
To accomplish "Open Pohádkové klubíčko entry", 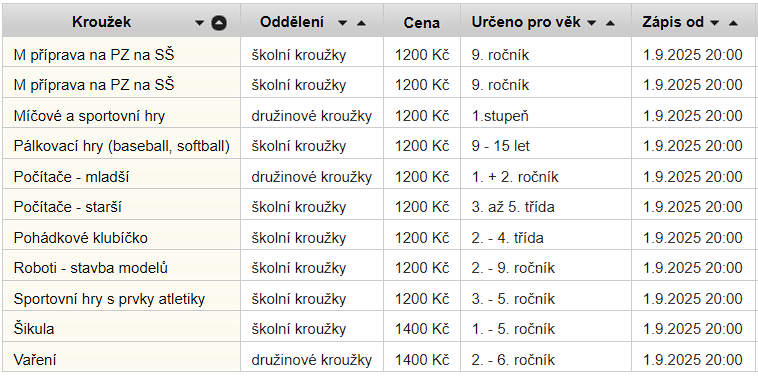I will 80,238.
